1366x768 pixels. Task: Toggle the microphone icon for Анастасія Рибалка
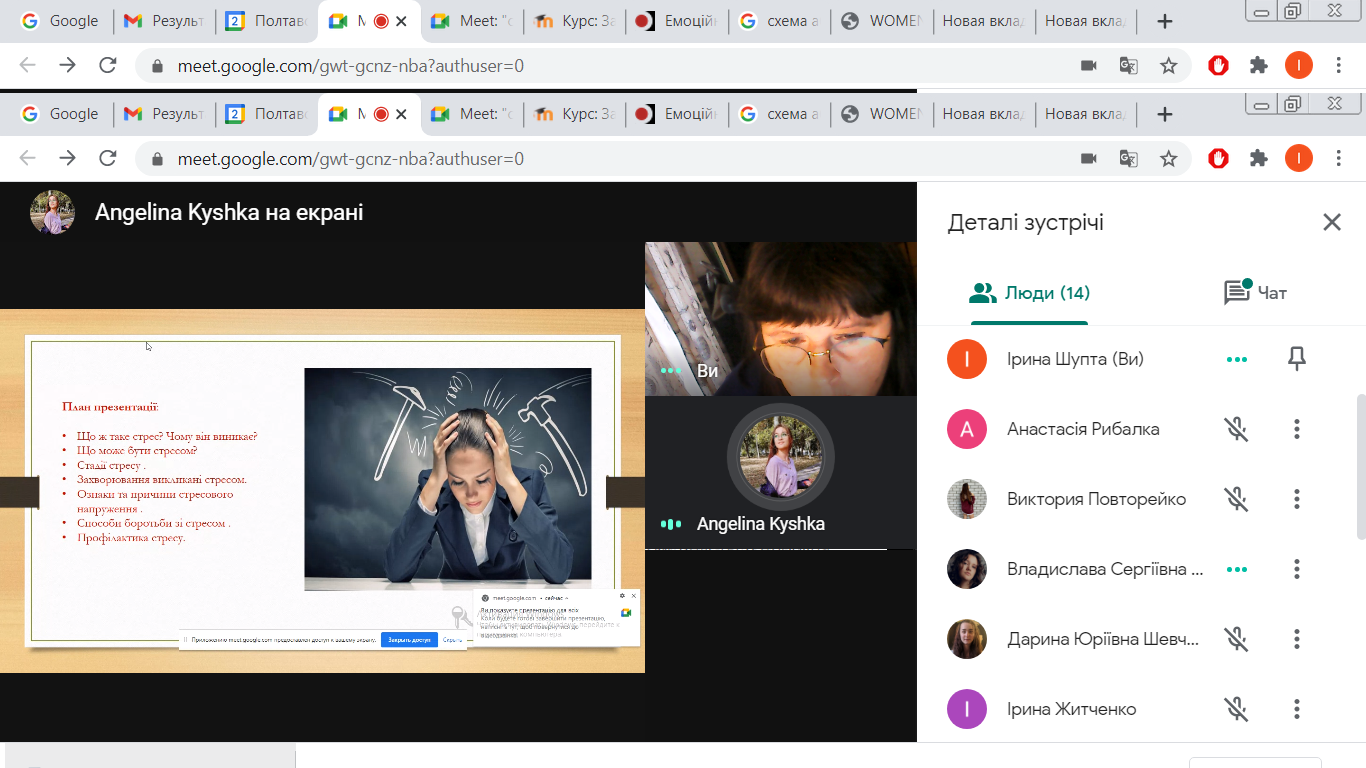pyautogui.click(x=1237, y=429)
